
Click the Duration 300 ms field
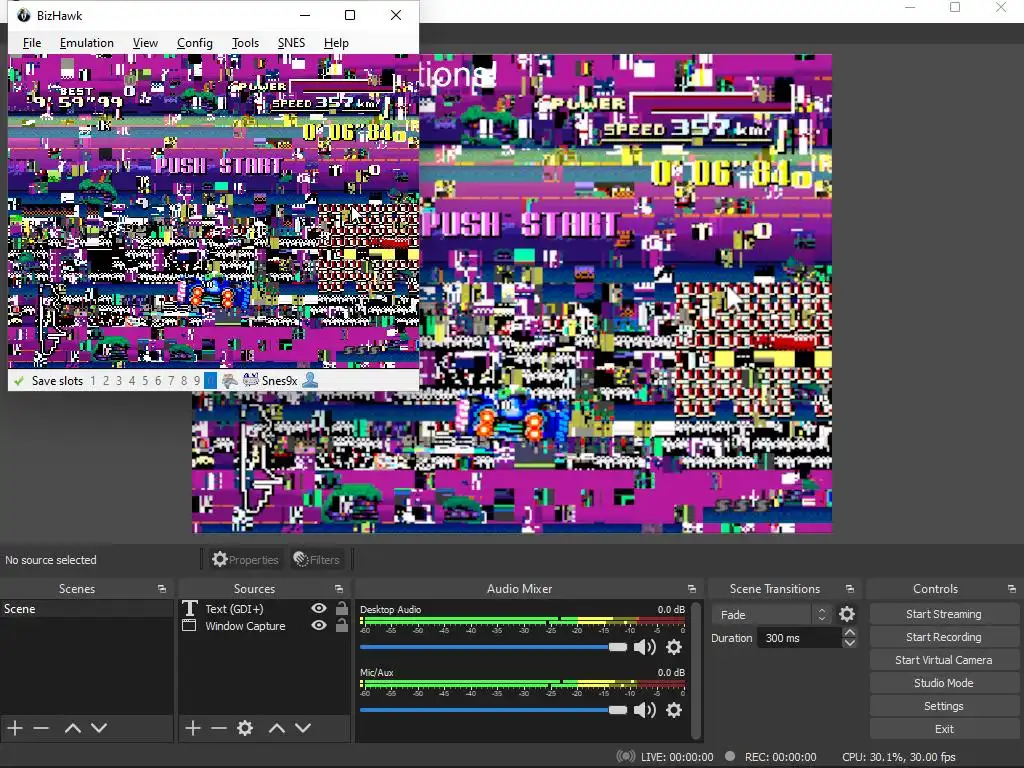pyautogui.click(x=799, y=638)
